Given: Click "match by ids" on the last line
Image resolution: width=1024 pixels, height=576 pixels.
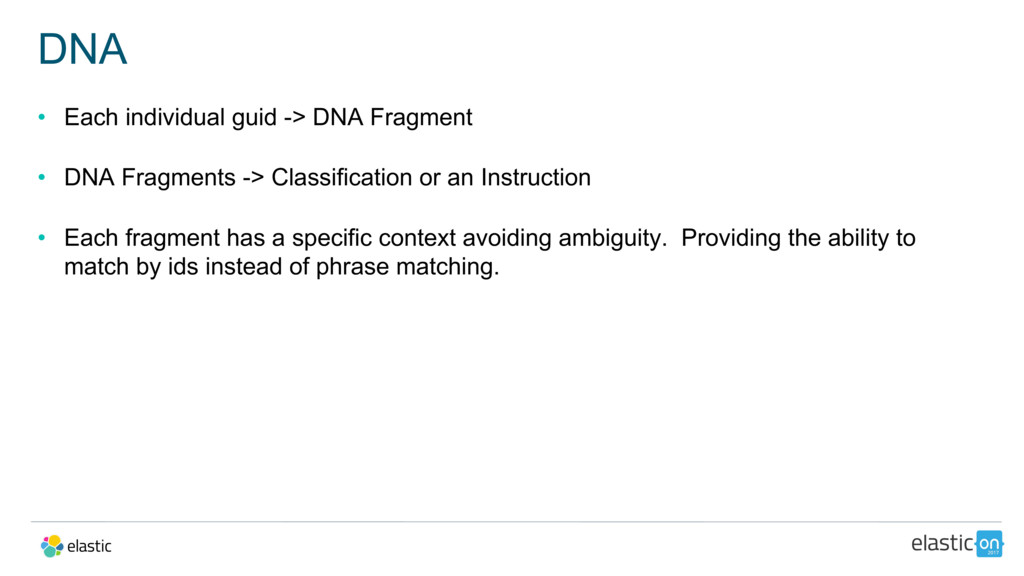Looking at the screenshot, I should tap(131, 268).
